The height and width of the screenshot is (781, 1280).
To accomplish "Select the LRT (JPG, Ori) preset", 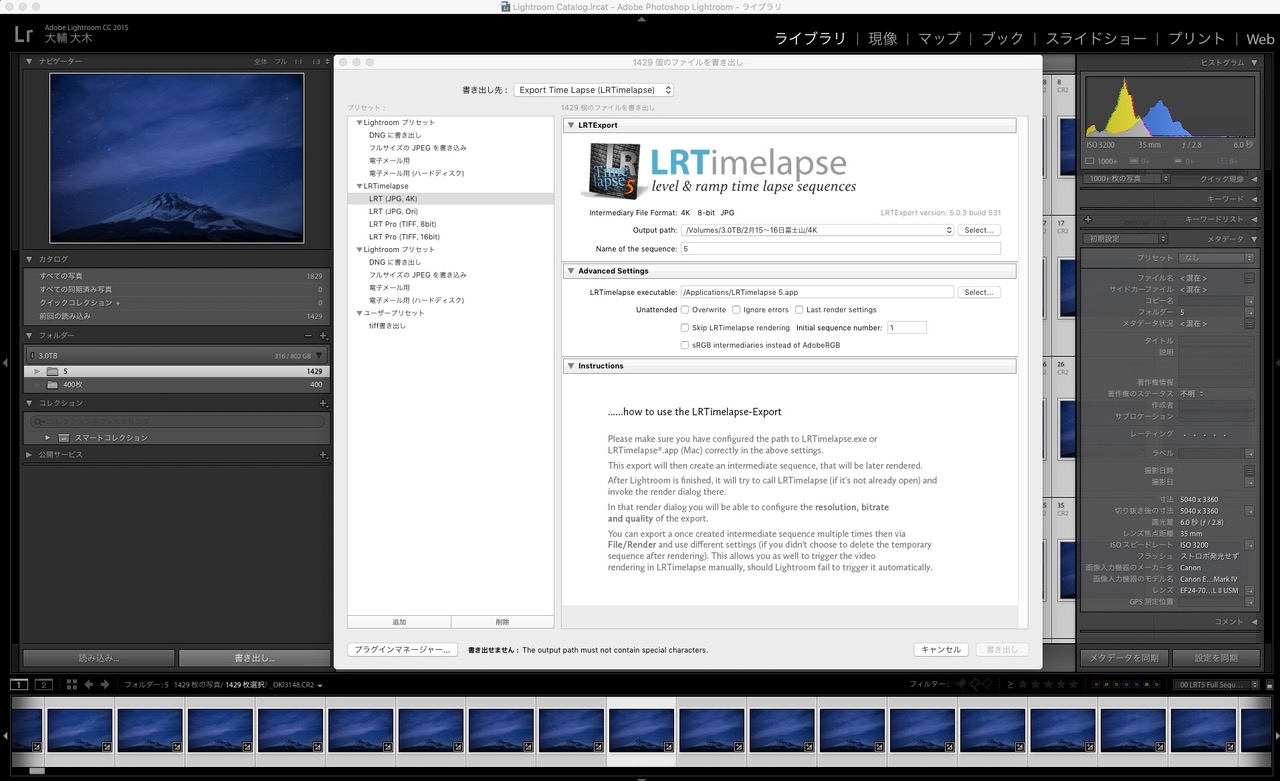I will pyautogui.click(x=393, y=211).
